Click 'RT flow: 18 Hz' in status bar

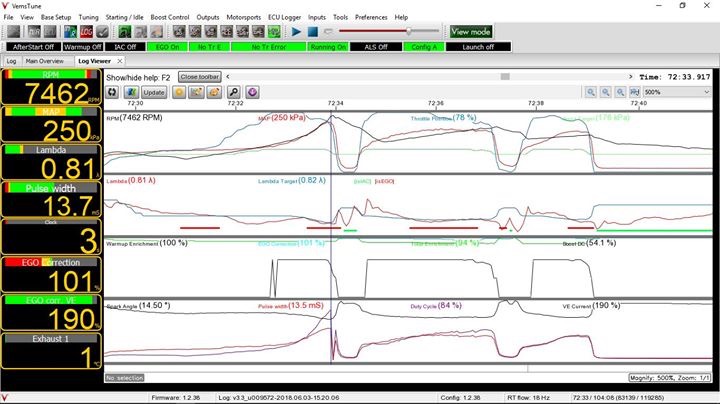(528, 398)
